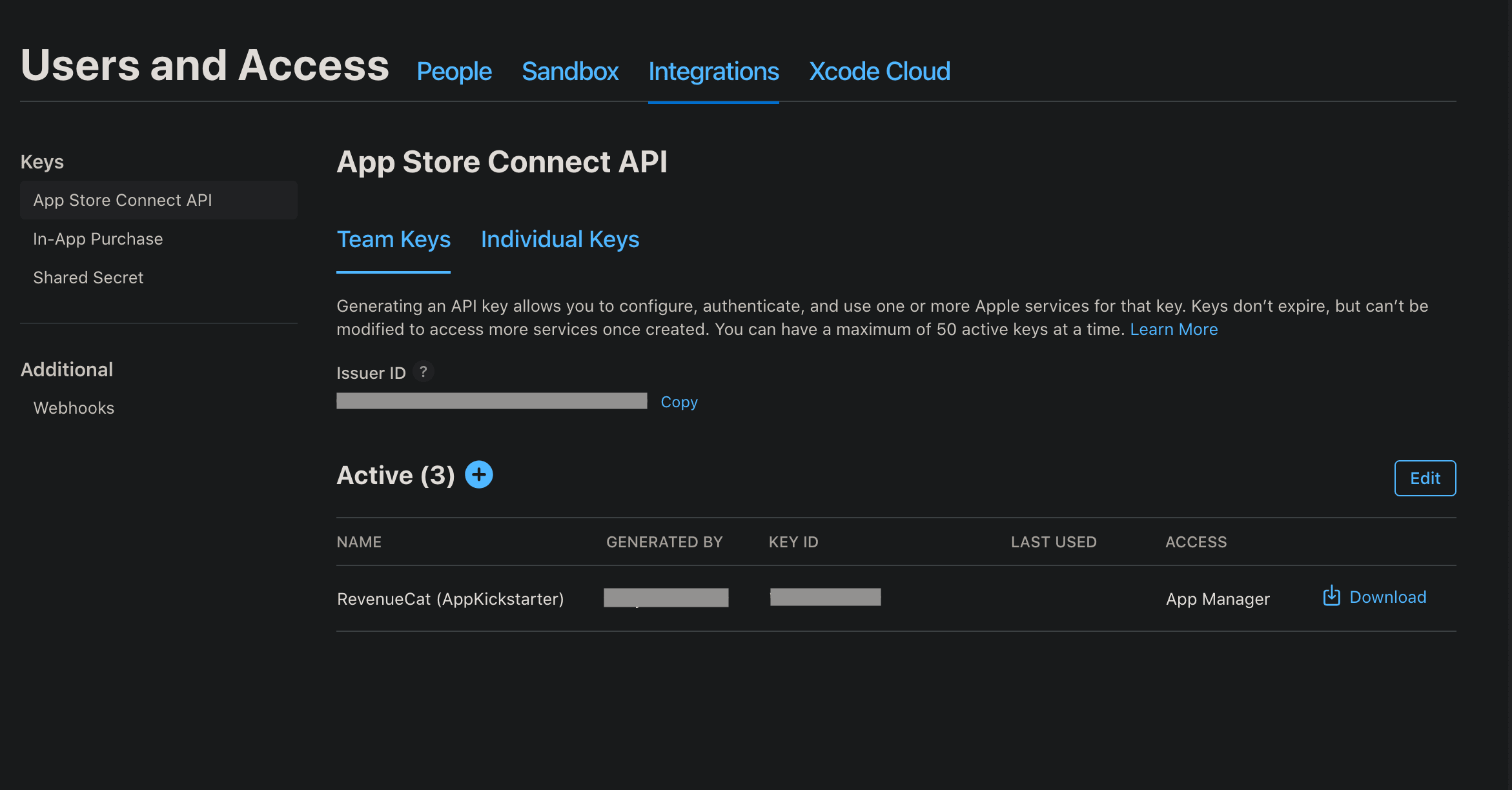Click the NAME column header

359,542
